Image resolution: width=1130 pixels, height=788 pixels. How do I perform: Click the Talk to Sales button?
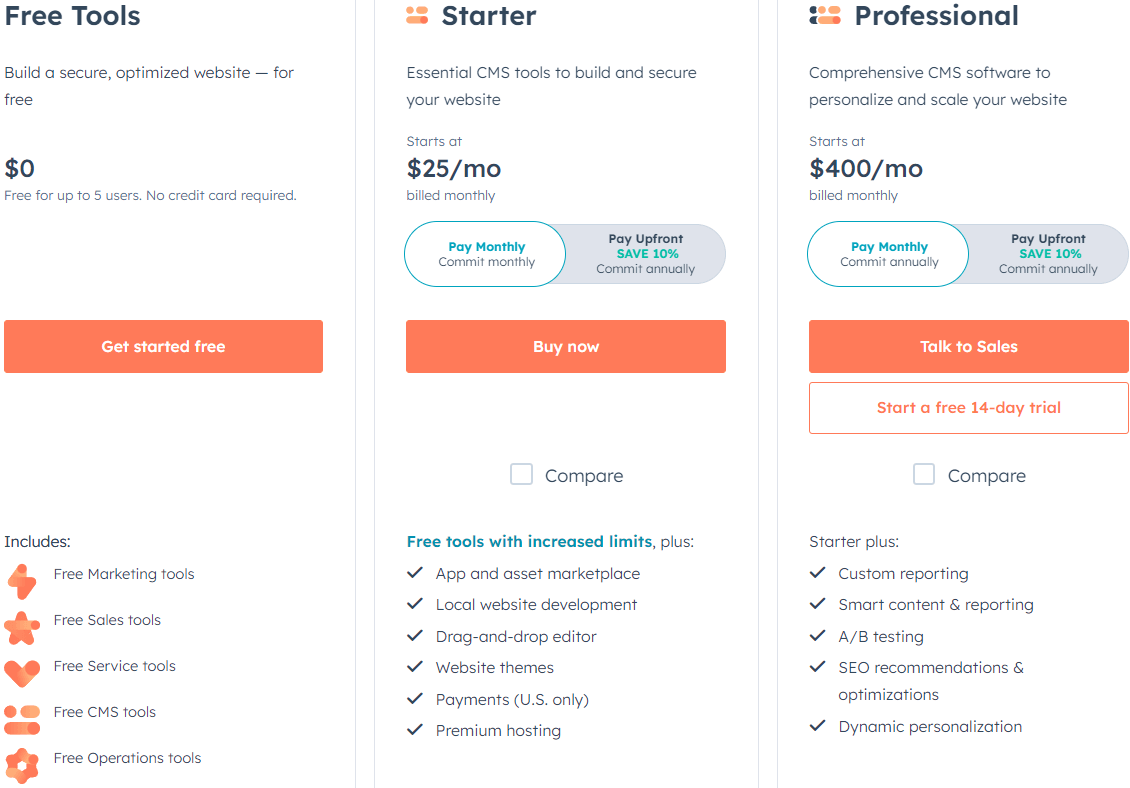968,347
